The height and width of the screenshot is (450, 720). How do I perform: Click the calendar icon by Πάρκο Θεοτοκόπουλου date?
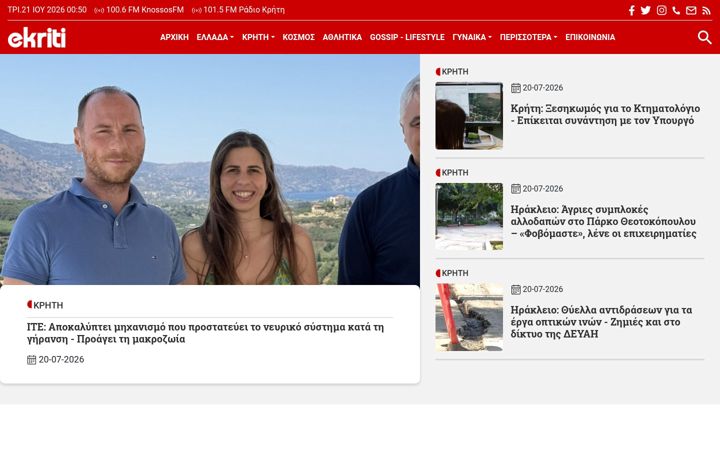pyautogui.click(x=516, y=189)
